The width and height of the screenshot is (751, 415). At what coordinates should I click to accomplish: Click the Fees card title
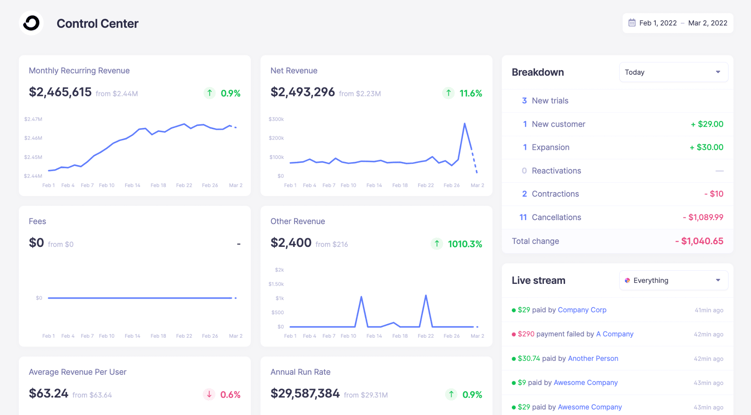37,221
